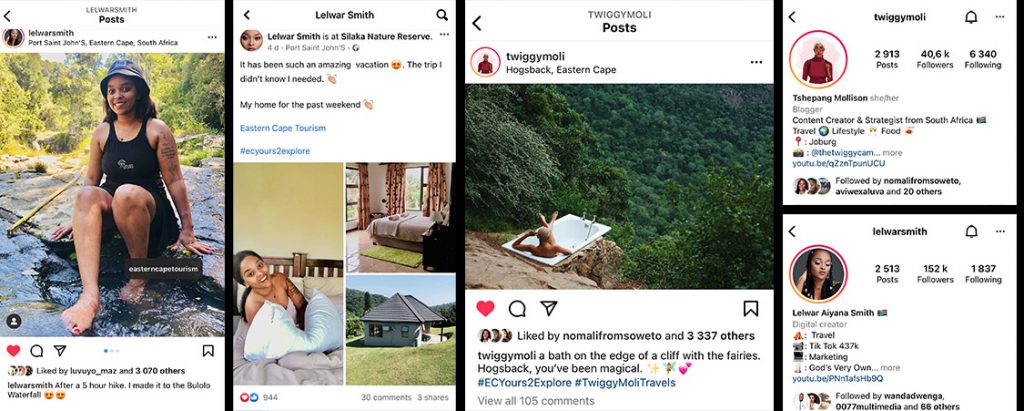Open twiggymoli's 40,6 k Followers list
Screen dimensions: 1024x411
pos(935,59)
